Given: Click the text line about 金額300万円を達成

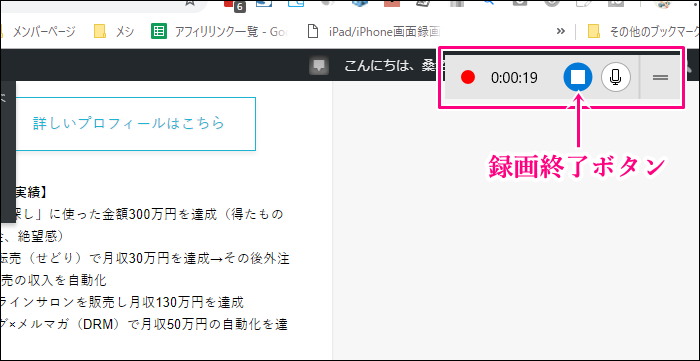Looking at the screenshot, I should pyautogui.click(x=142, y=215).
